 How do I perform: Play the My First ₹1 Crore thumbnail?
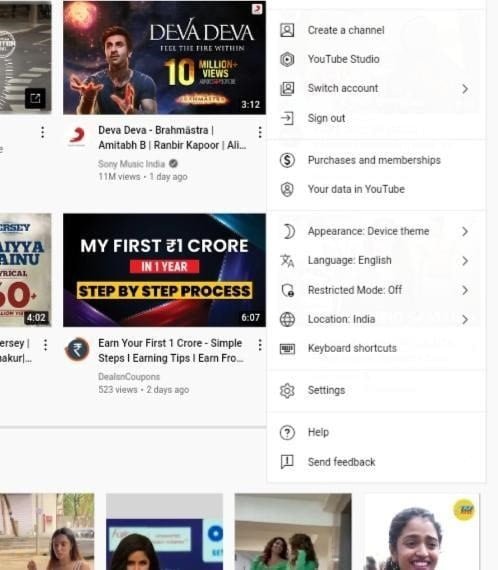coord(164,270)
